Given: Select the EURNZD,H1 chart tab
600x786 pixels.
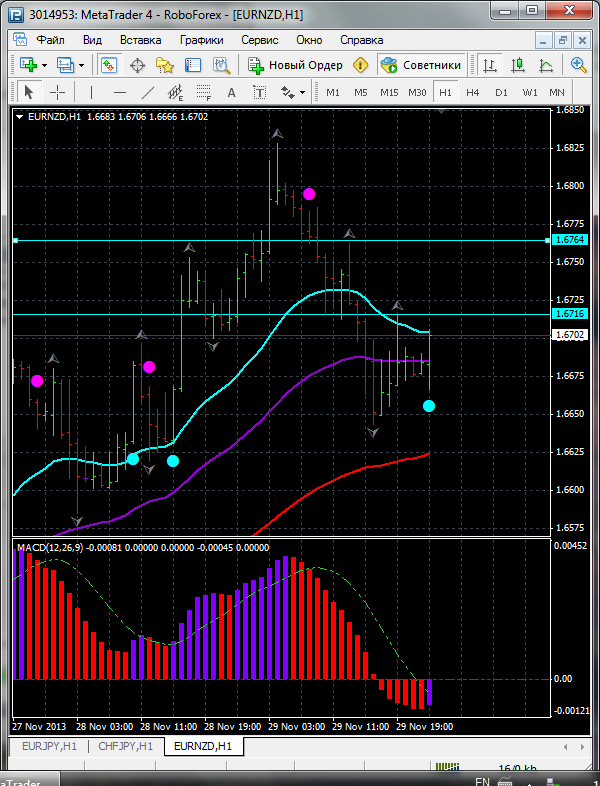Looking at the screenshot, I should click(x=203, y=746).
